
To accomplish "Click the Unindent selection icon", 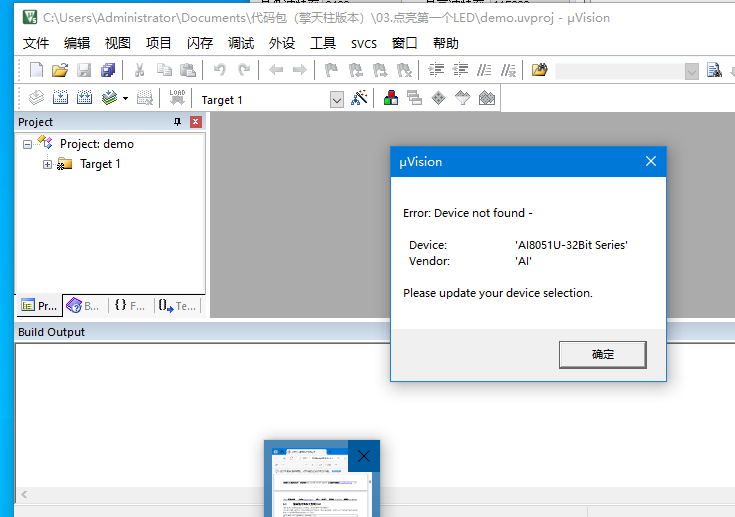I will (460, 70).
